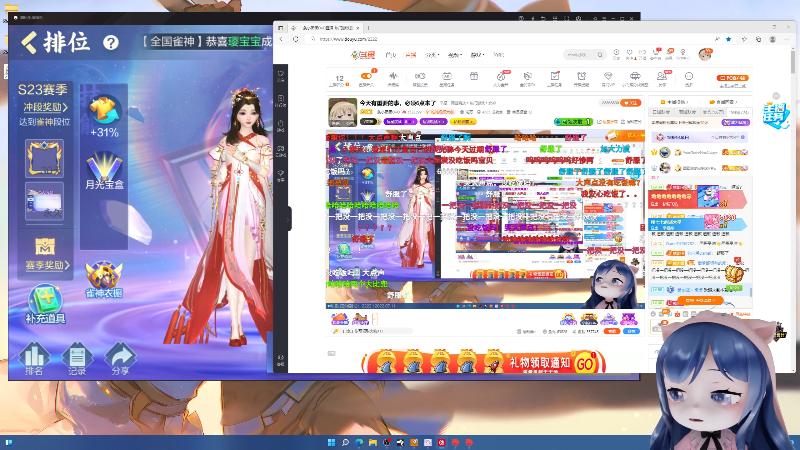This screenshot has height=450, width=800.
Task: Open the clock history icon in header
Action: (616, 54)
